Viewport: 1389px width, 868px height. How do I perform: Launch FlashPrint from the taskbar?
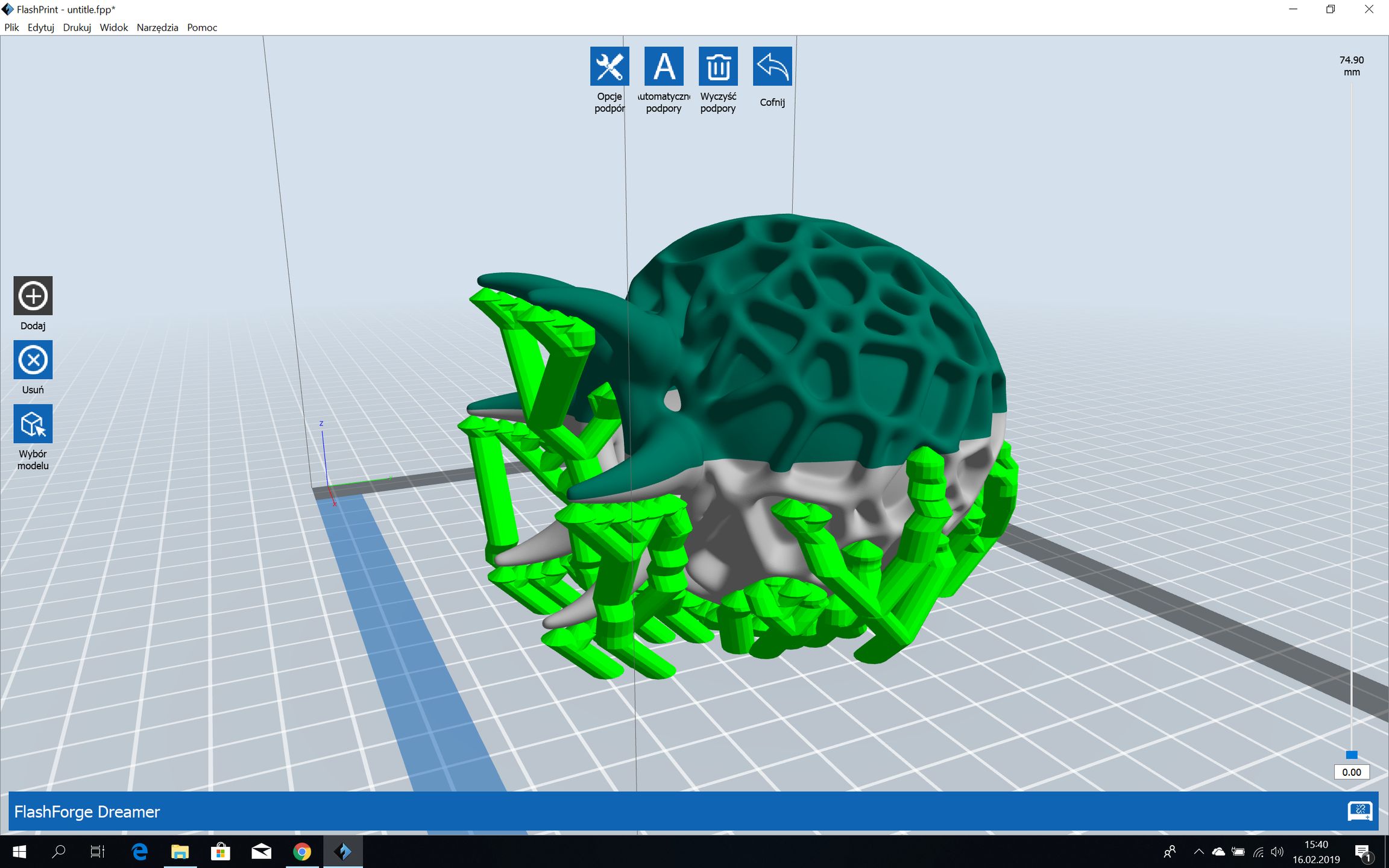tap(343, 851)
